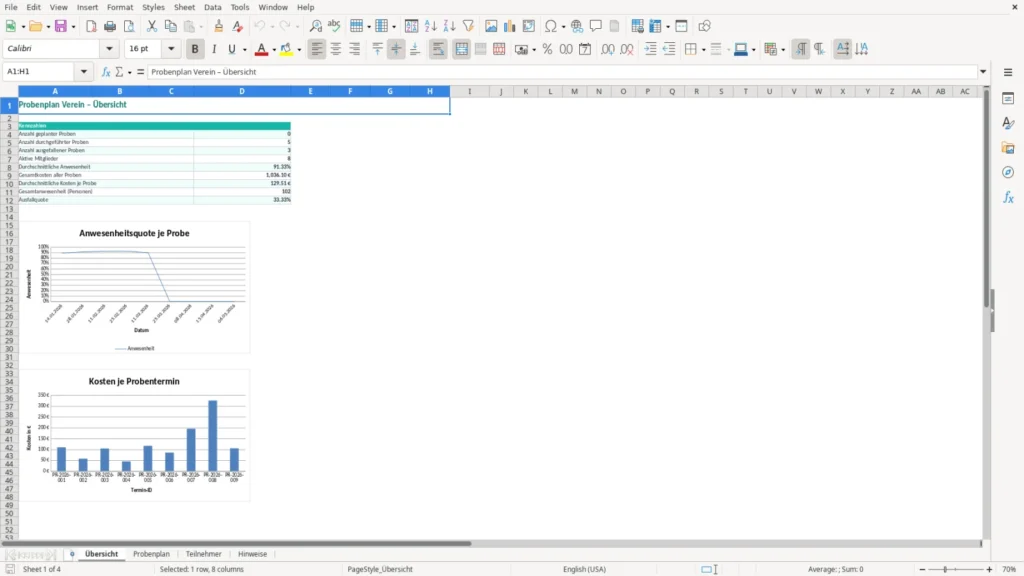
Task: Click the zoom in plus button
Action: coord(989,569)
